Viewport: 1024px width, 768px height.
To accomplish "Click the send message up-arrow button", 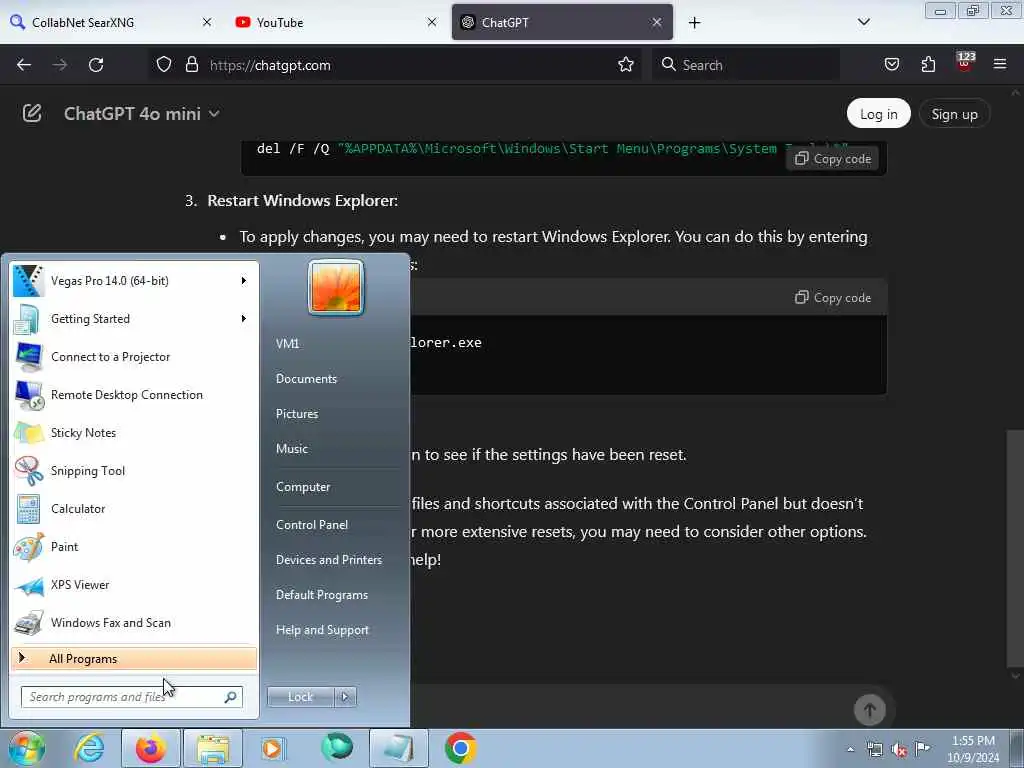I will click(x=870, y=709).
